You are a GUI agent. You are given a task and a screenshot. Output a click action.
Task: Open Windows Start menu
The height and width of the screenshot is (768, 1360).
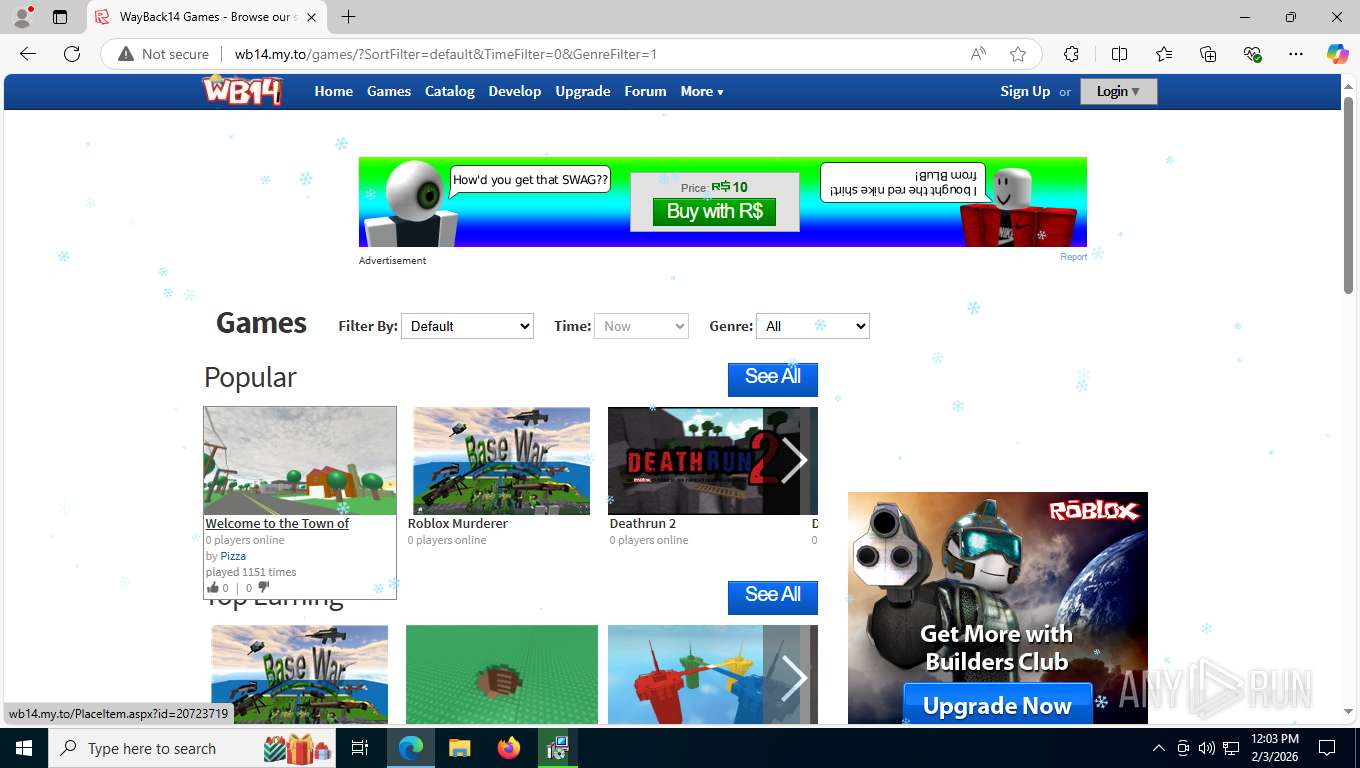pyautogui.click(x=23, y=748)
